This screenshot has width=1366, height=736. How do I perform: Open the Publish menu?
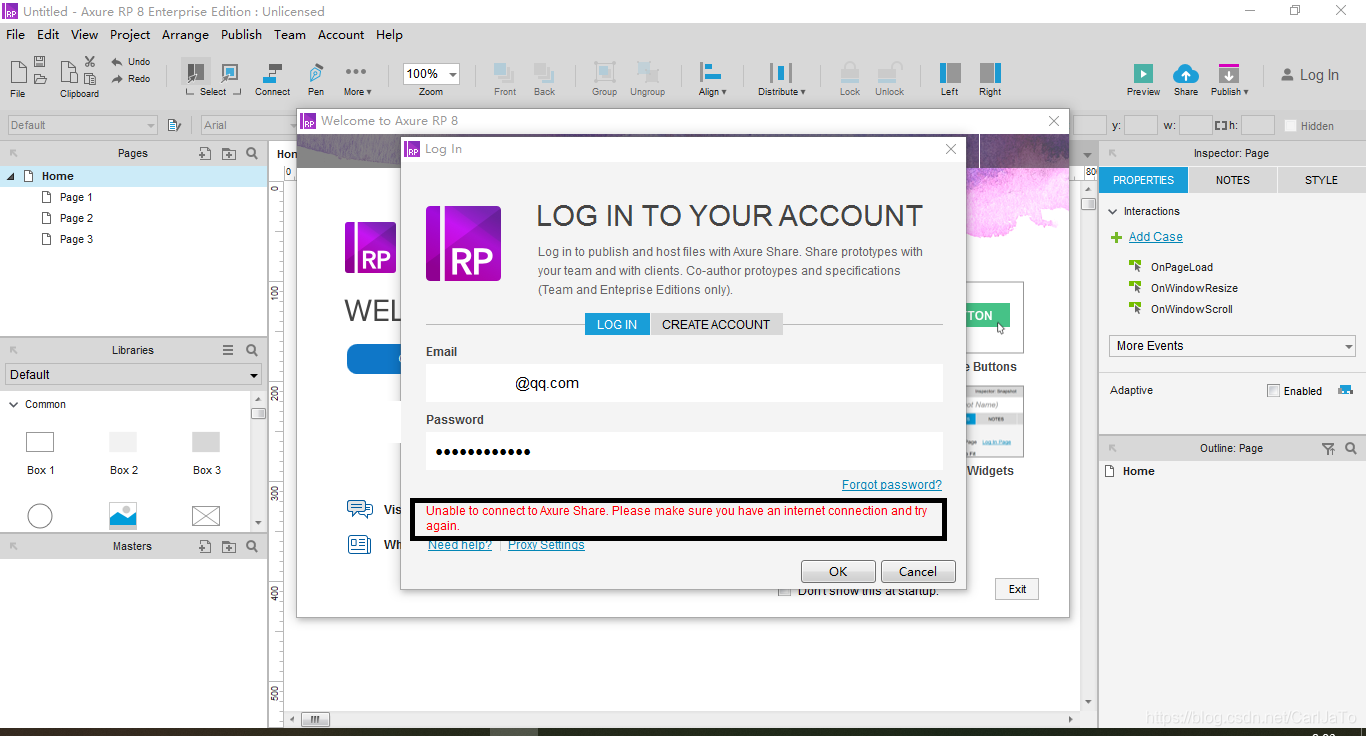click(x=242, y=34)
